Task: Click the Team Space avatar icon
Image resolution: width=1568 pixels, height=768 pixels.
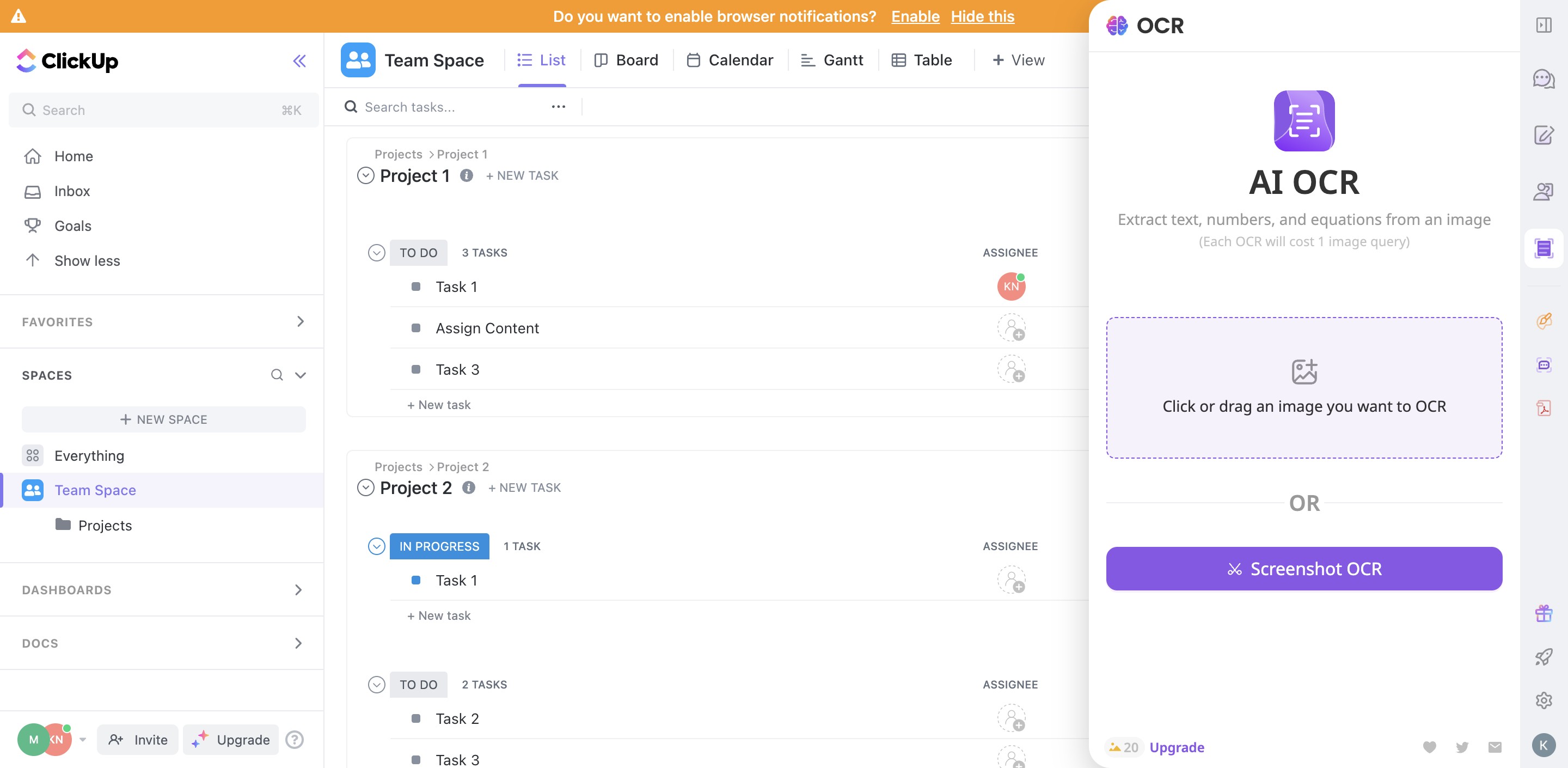Action: point(358,60)
